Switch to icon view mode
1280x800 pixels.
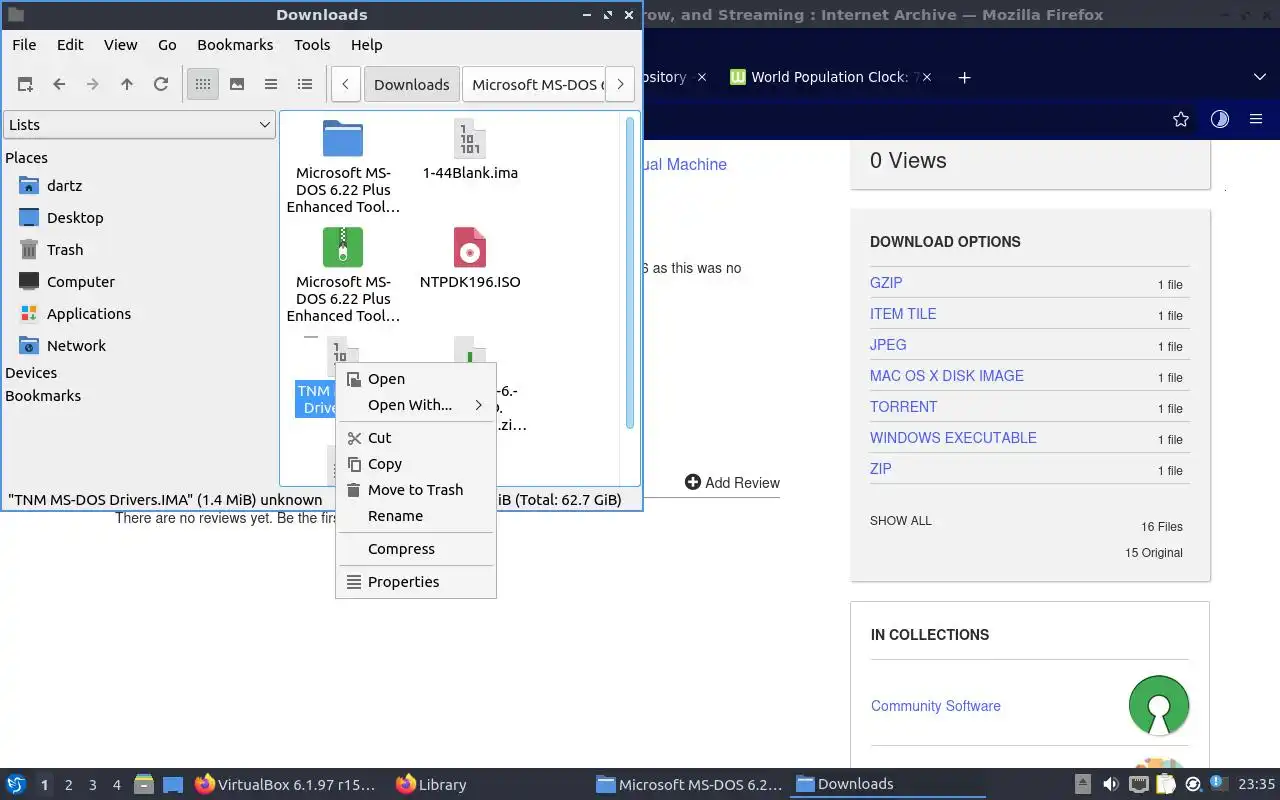tap(203, 85)
